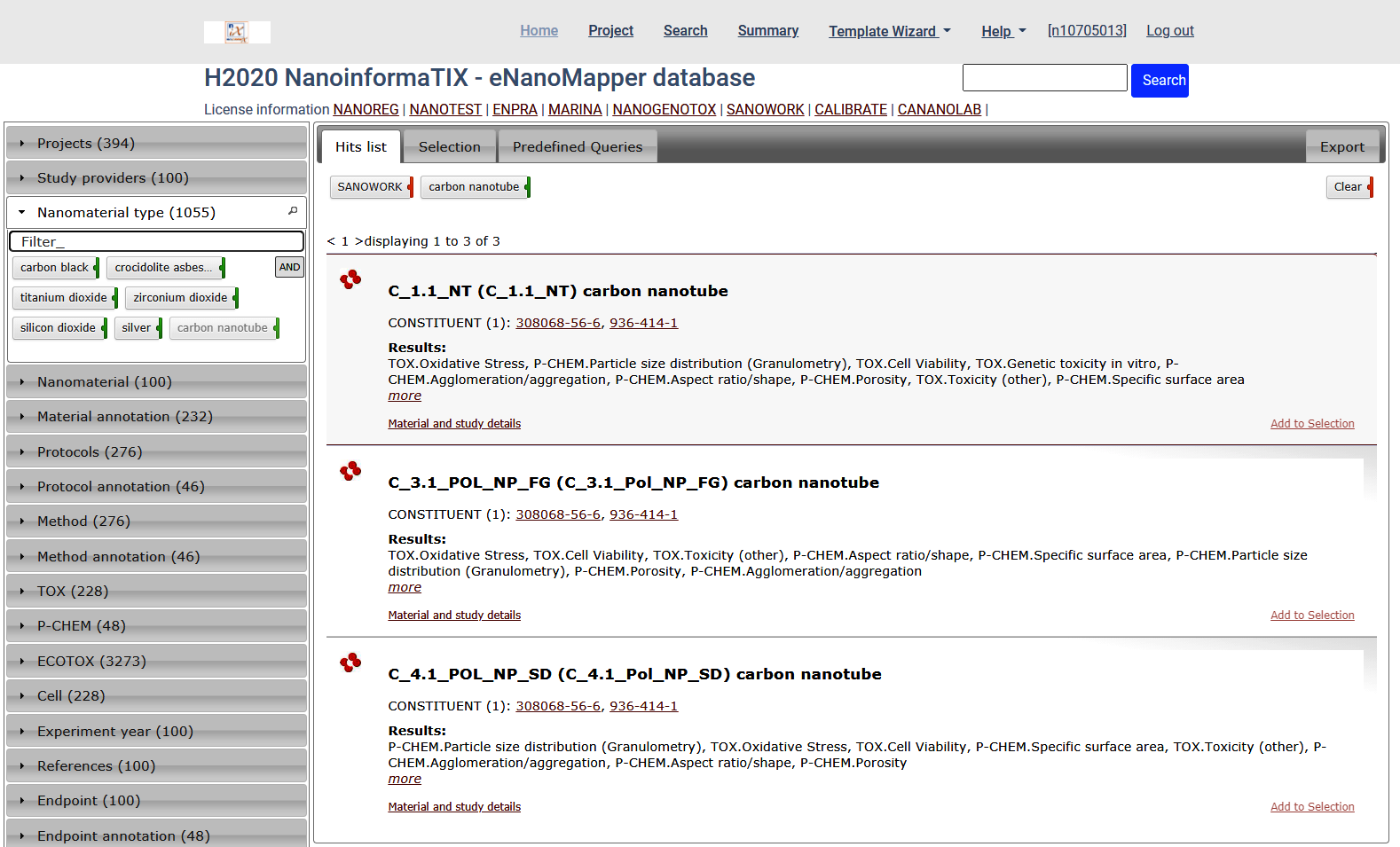
Task: Click the Clear filters button
Action: [1348, 187]
